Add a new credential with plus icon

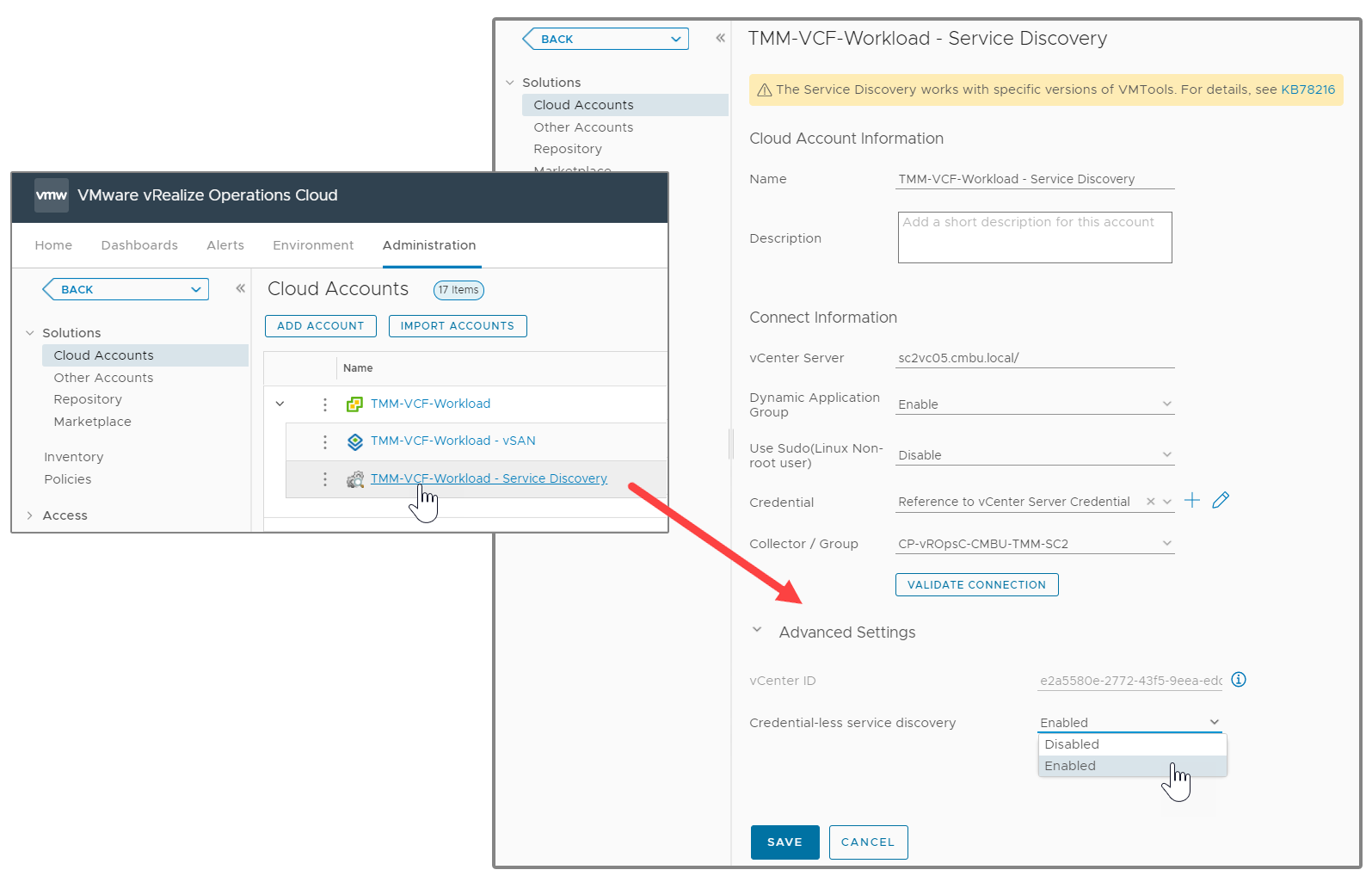click(x=1192, y=500)
